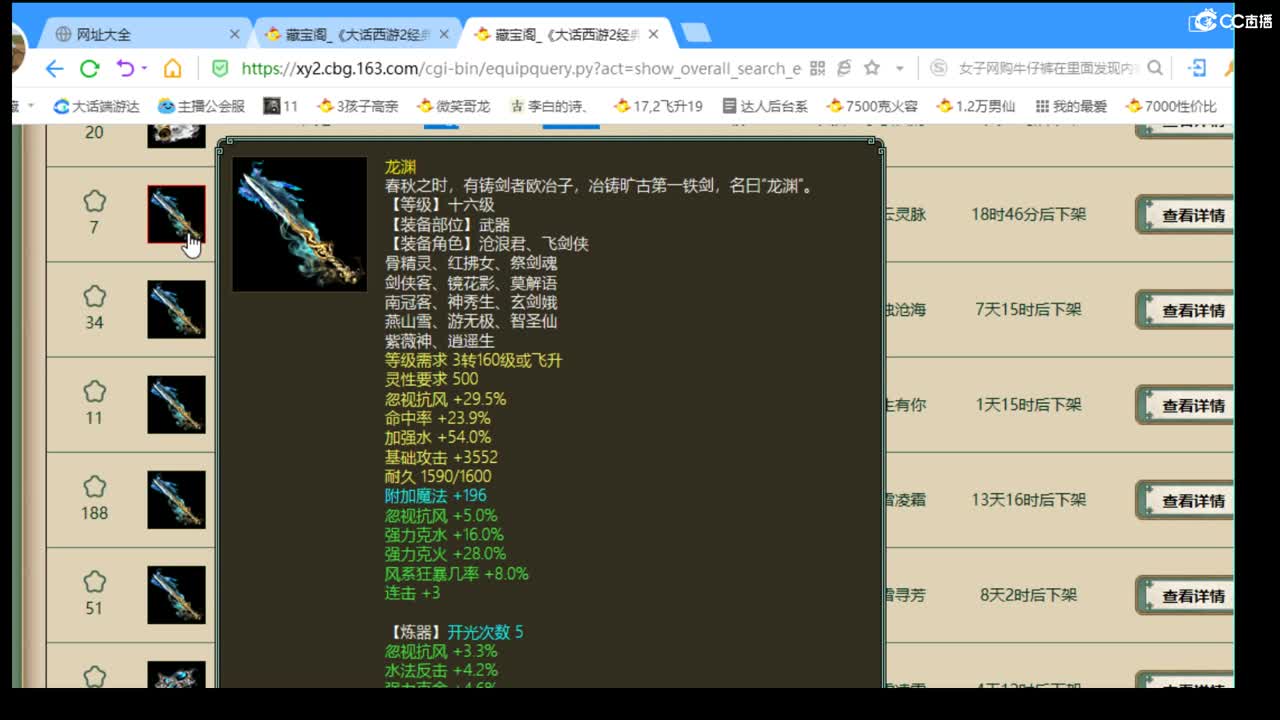Click the magnifier search icon

1155,68
